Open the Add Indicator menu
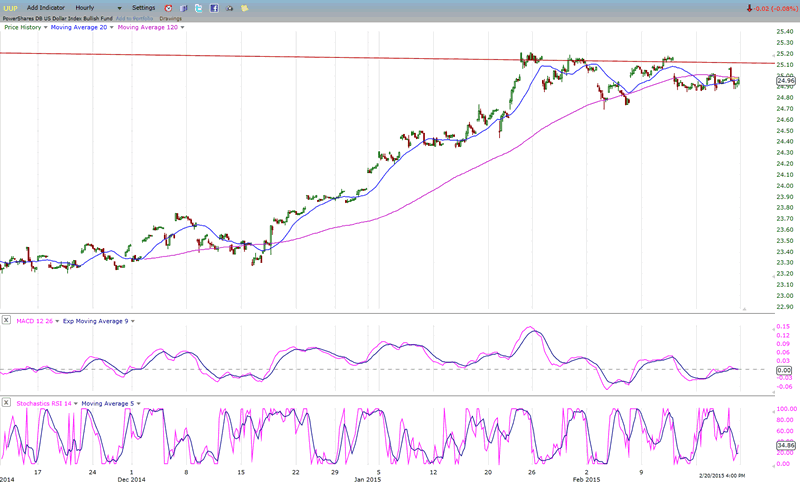This screenshot has height=482, width=800. coord(46,8)
